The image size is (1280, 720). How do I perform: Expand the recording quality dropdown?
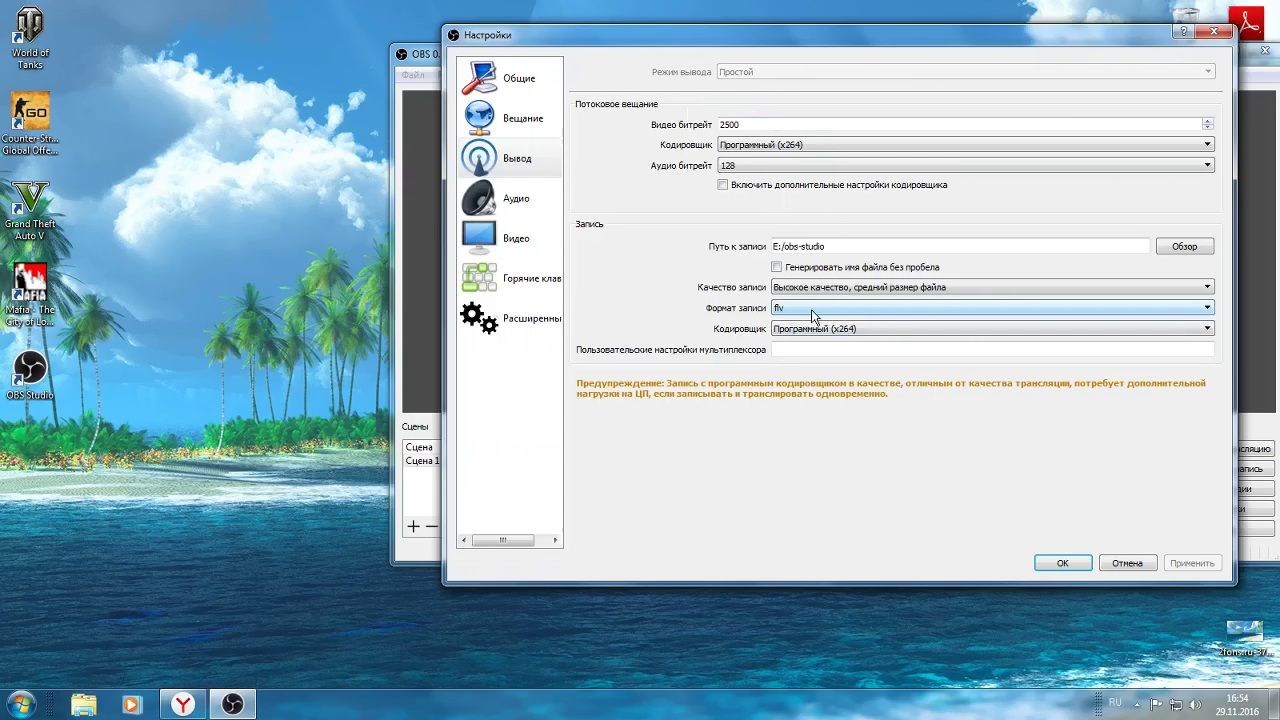(x=992, y=287)
